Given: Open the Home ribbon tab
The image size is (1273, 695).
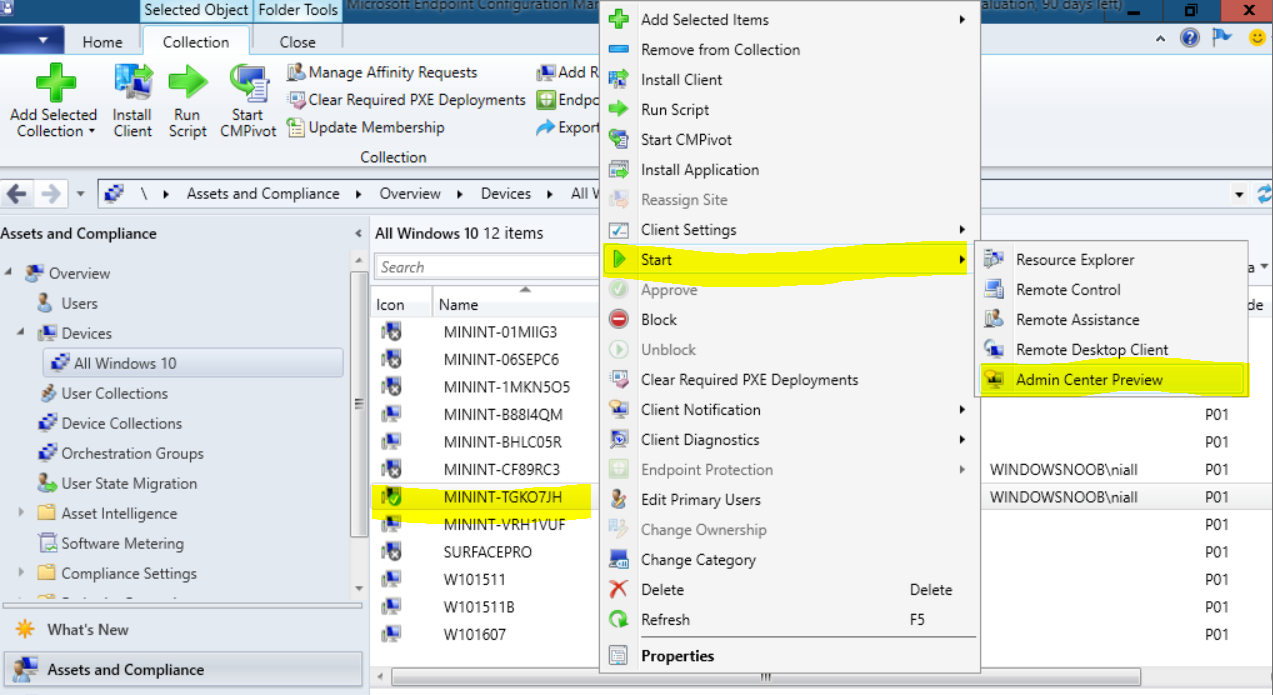Looking at the screenshot, I should [x=102, y=42].
